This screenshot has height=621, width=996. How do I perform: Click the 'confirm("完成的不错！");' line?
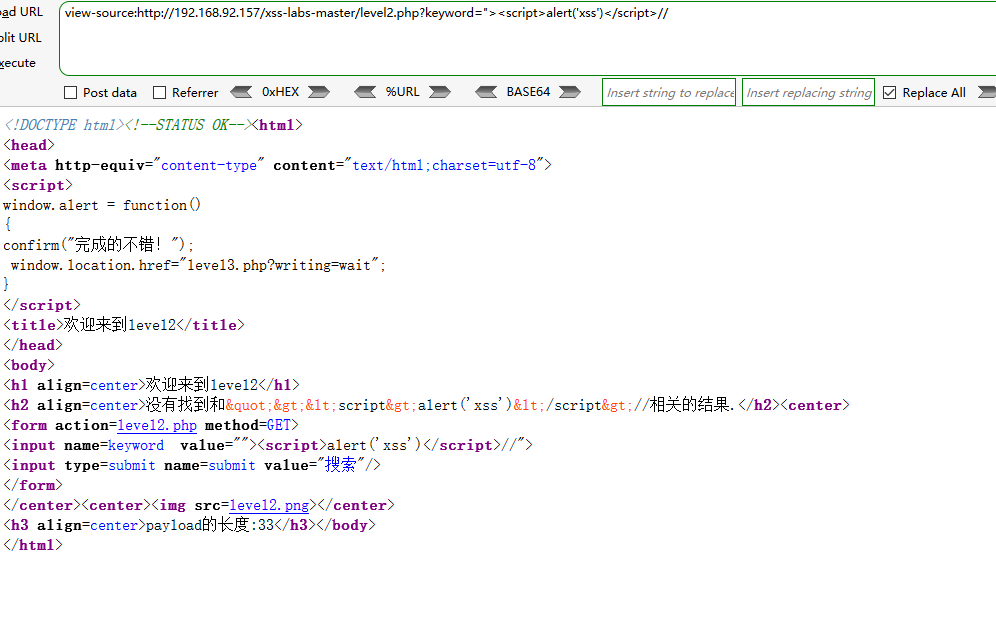[98, 244]
